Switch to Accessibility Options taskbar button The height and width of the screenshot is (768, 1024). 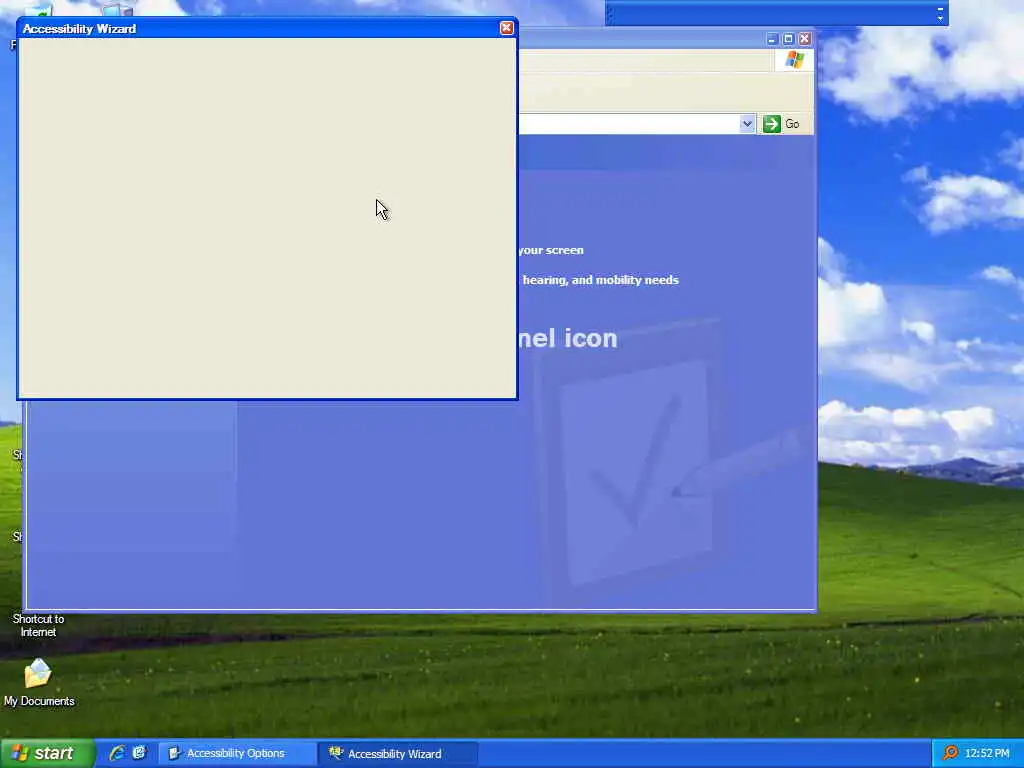(236, 754)
